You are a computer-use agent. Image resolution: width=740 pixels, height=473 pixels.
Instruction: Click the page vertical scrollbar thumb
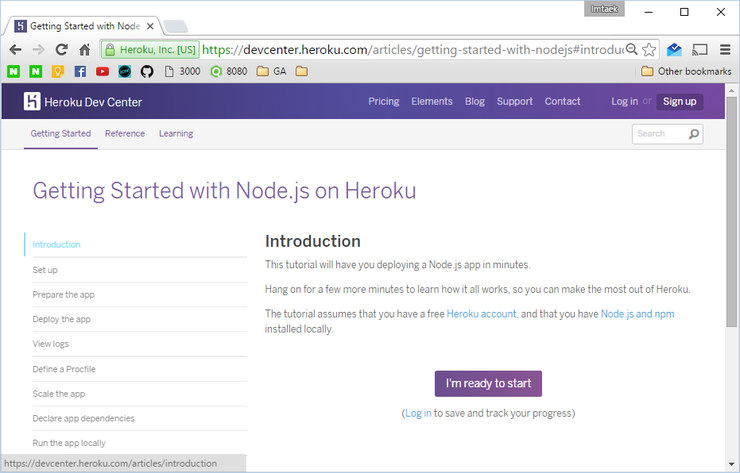pos(732,211)
